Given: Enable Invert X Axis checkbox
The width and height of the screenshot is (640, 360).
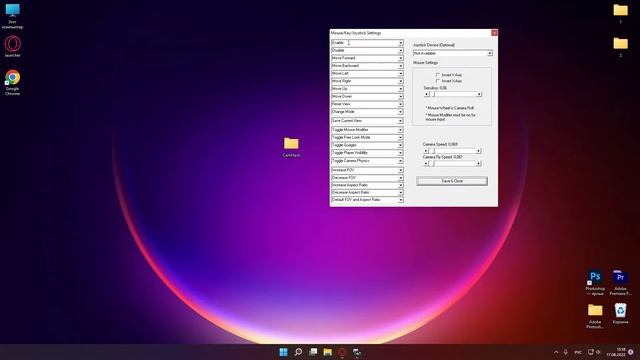Looking at the screenshot, I should [438, 81].
